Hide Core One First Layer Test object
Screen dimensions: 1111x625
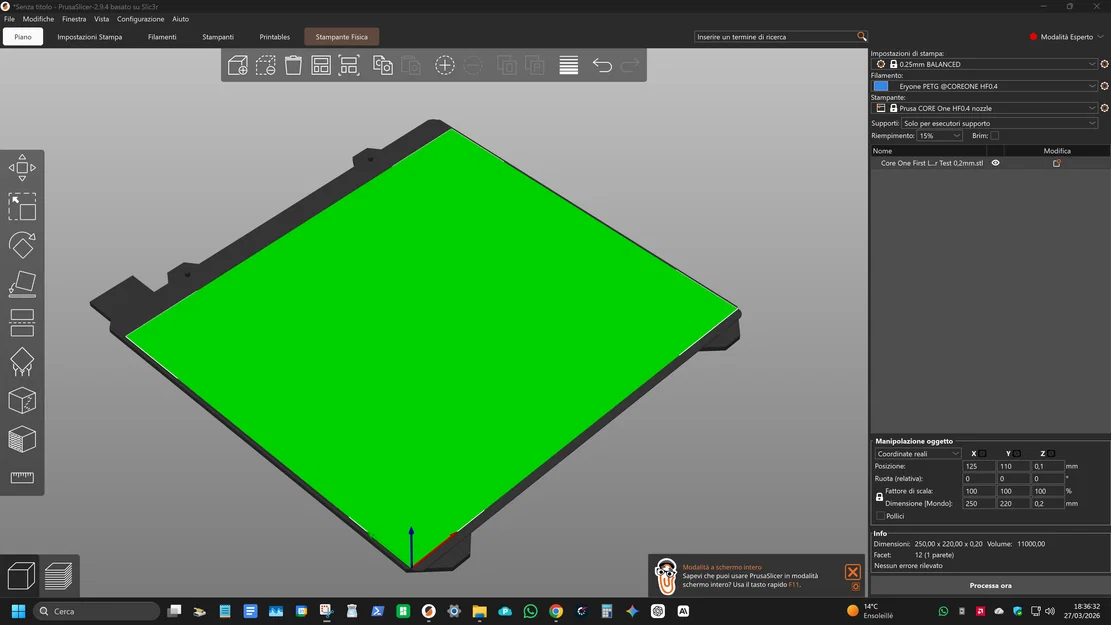coord(996,163)
